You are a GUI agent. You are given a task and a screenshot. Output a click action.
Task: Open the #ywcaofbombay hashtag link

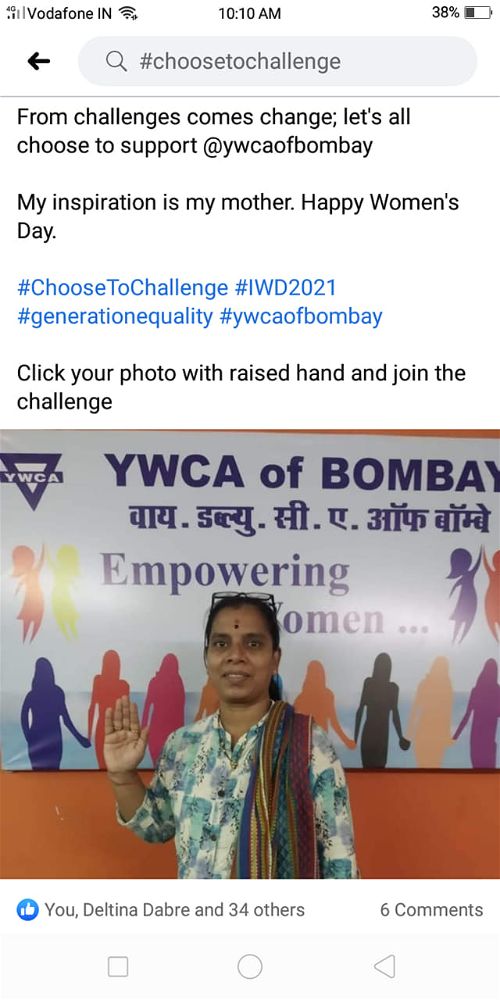[x=301, y=317]
